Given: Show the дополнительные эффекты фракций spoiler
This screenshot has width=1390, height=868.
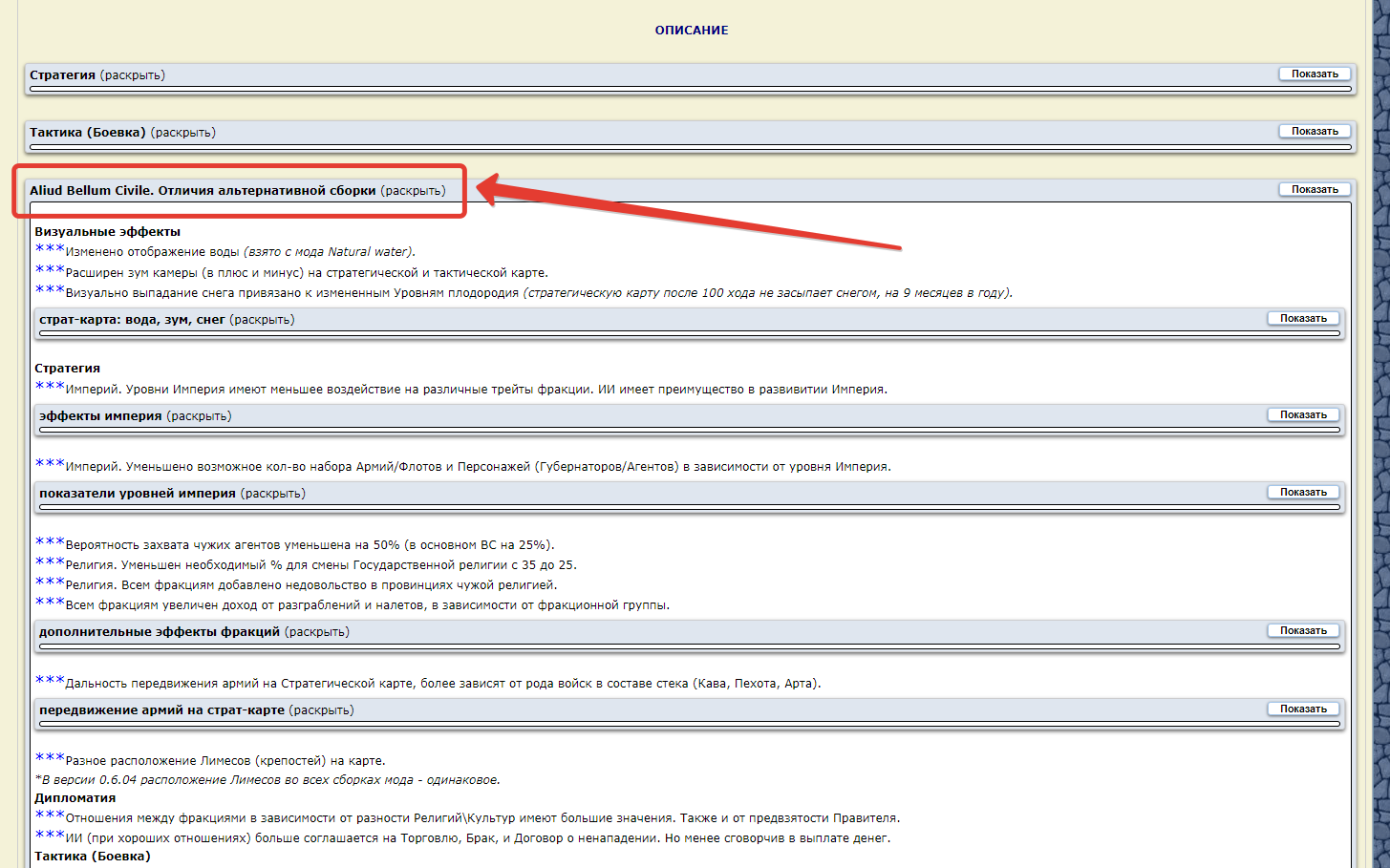Looking at the screenshot, I should coord(1303,631).
